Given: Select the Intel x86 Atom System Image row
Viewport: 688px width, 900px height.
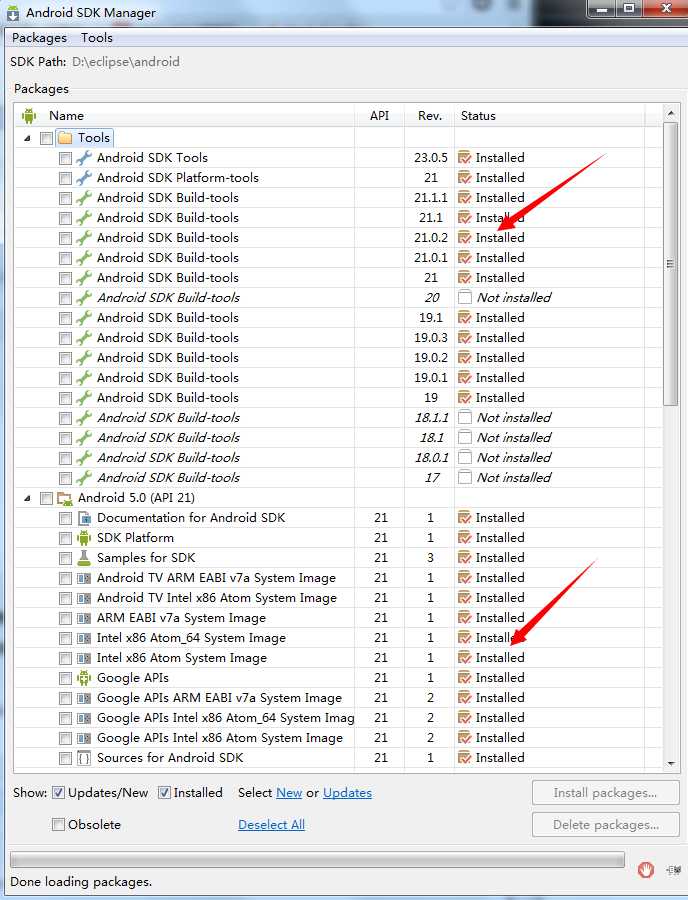Looking at the screenshot, I should pyautogui.click(x=182, y=658).
